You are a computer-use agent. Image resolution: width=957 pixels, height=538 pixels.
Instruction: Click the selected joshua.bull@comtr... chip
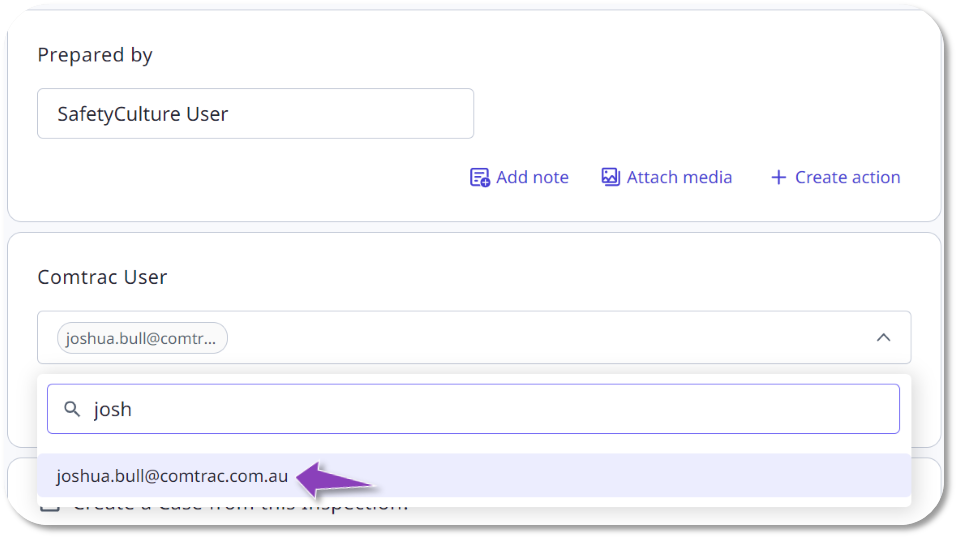[142, 338]
